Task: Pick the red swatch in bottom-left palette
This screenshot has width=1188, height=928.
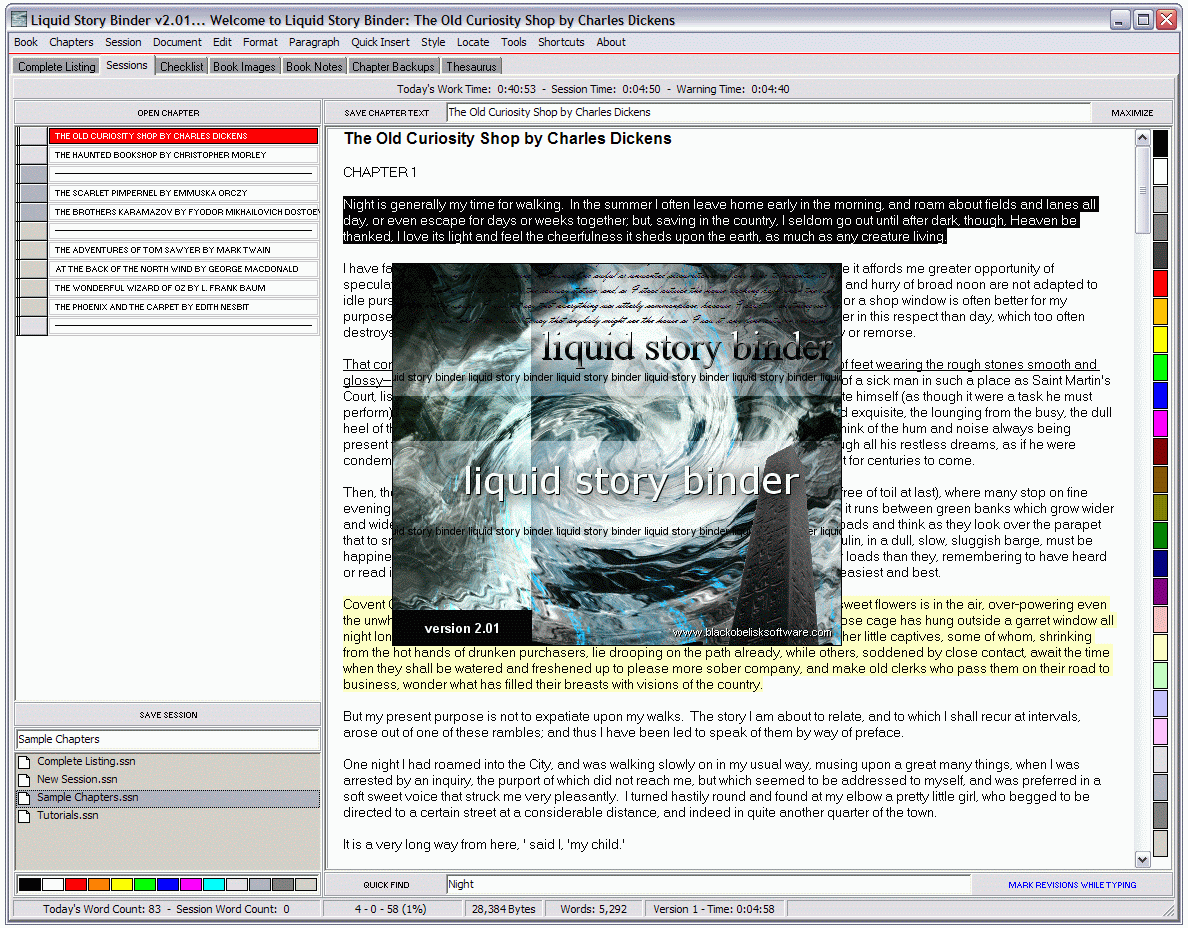Action: coord(76,885)
